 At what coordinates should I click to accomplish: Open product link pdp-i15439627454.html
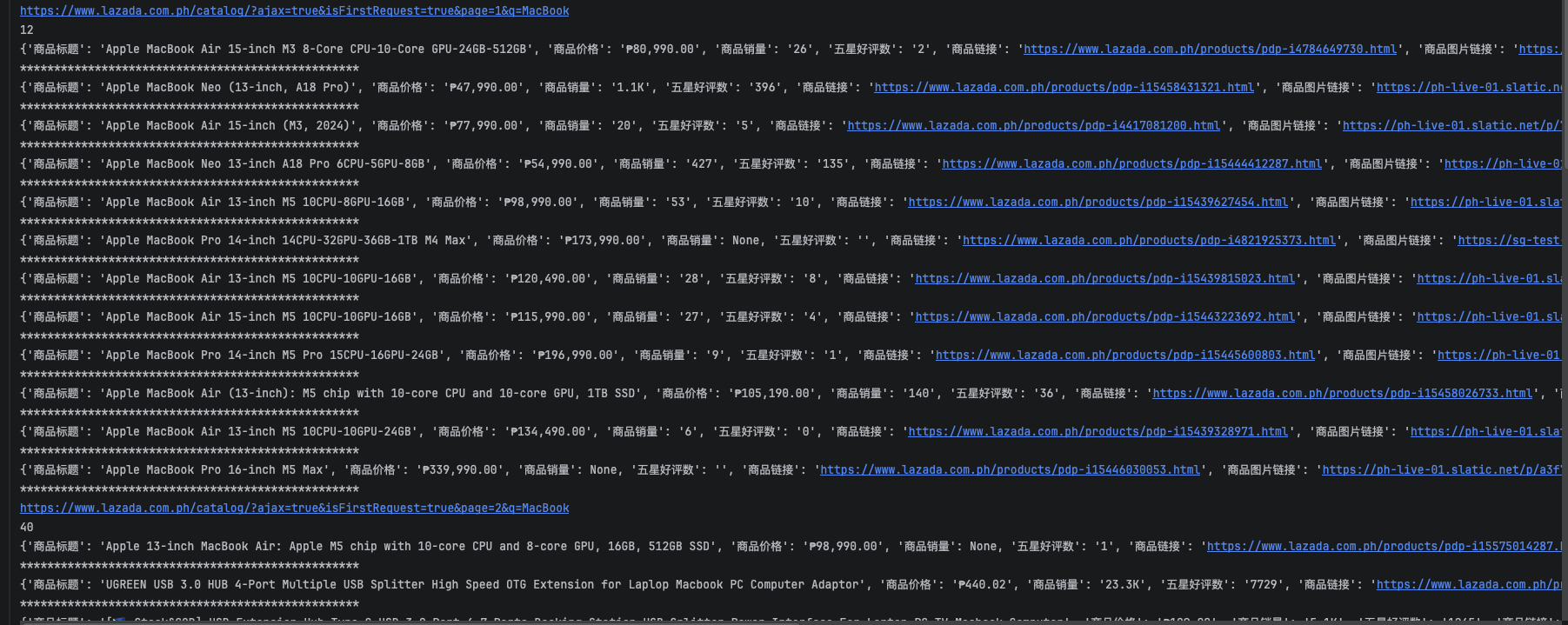coord(1098,203)
